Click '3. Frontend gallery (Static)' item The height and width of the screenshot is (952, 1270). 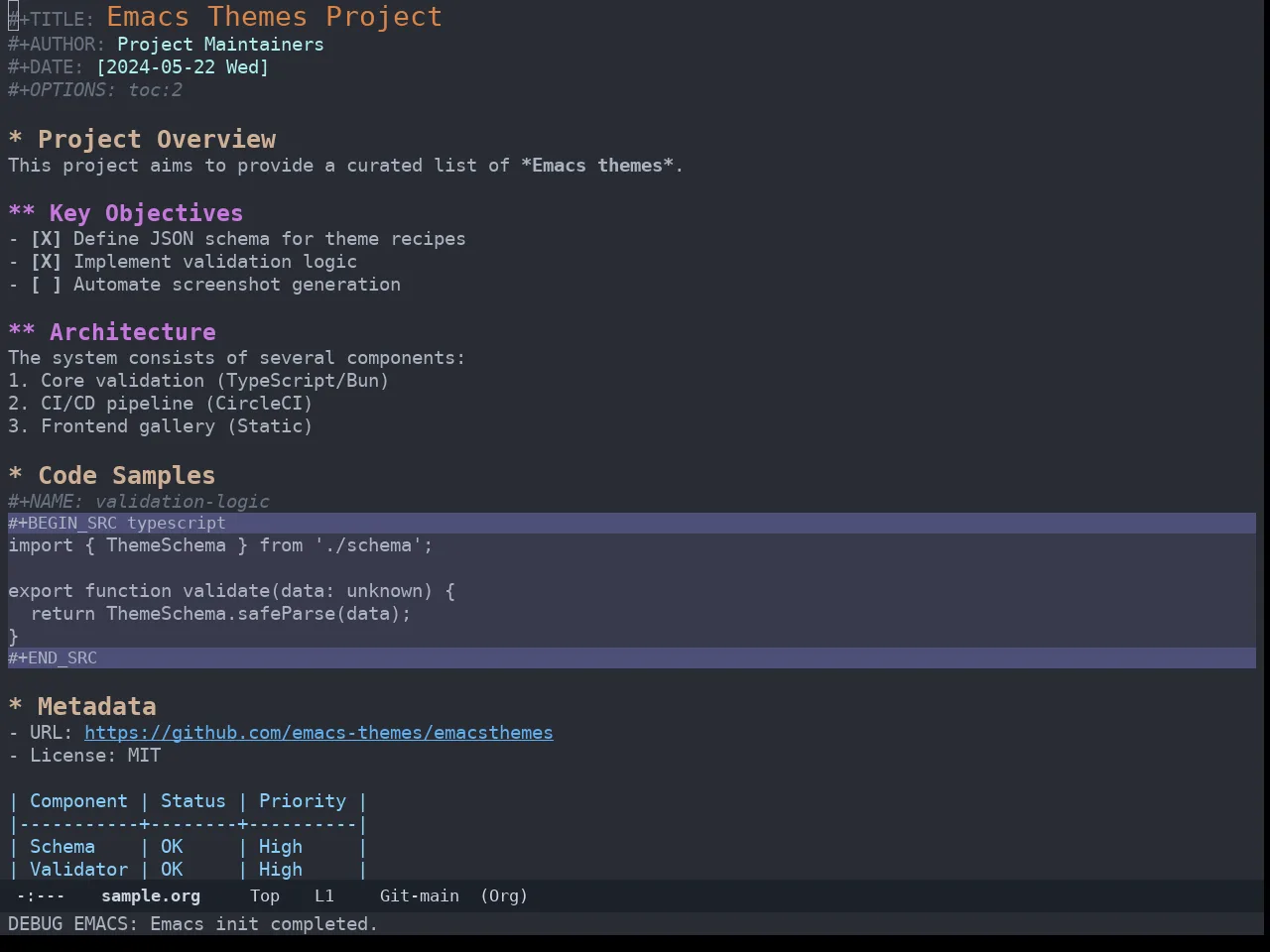point(160,426)
